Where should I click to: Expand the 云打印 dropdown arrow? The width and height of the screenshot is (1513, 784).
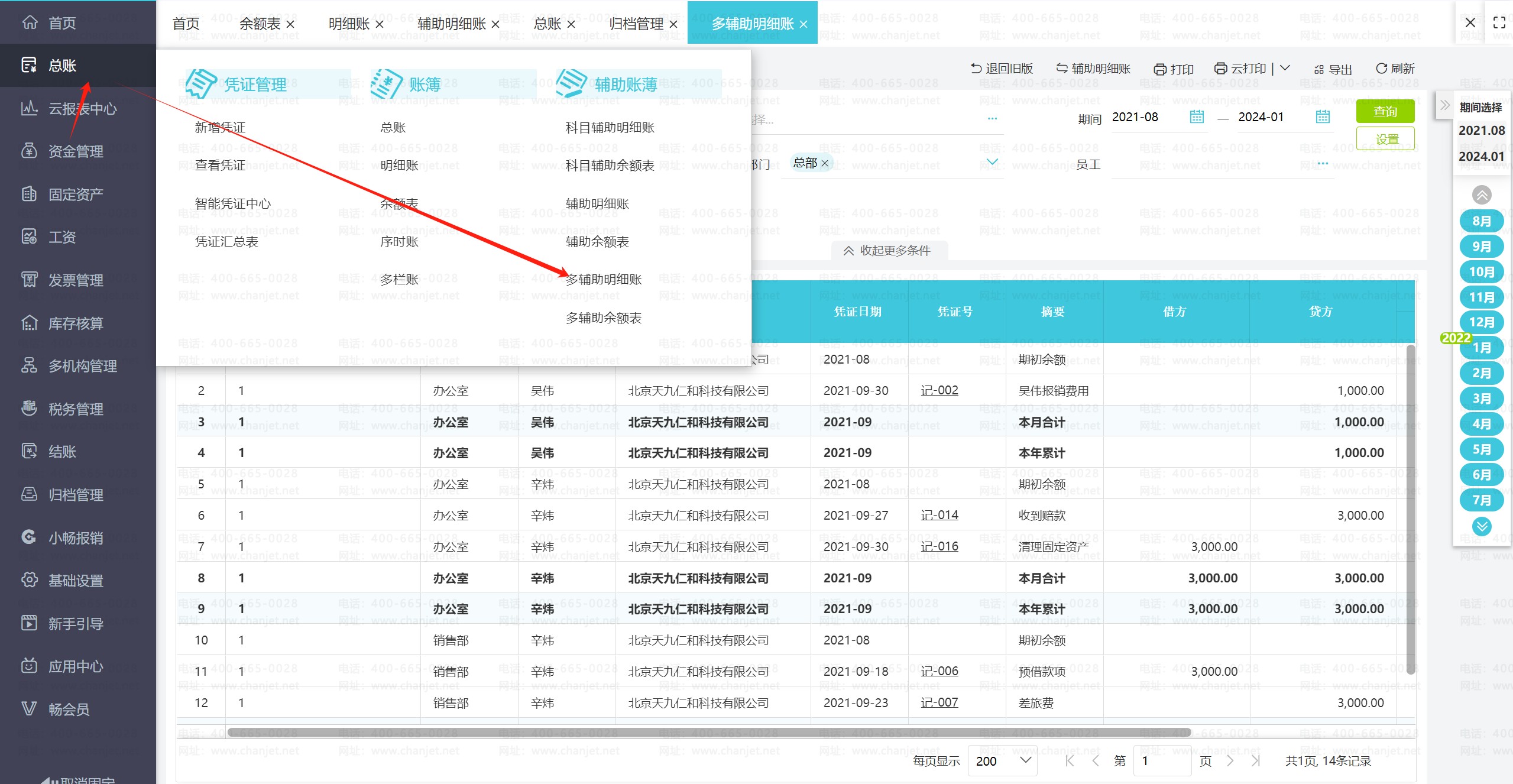tap(1285, 68)
